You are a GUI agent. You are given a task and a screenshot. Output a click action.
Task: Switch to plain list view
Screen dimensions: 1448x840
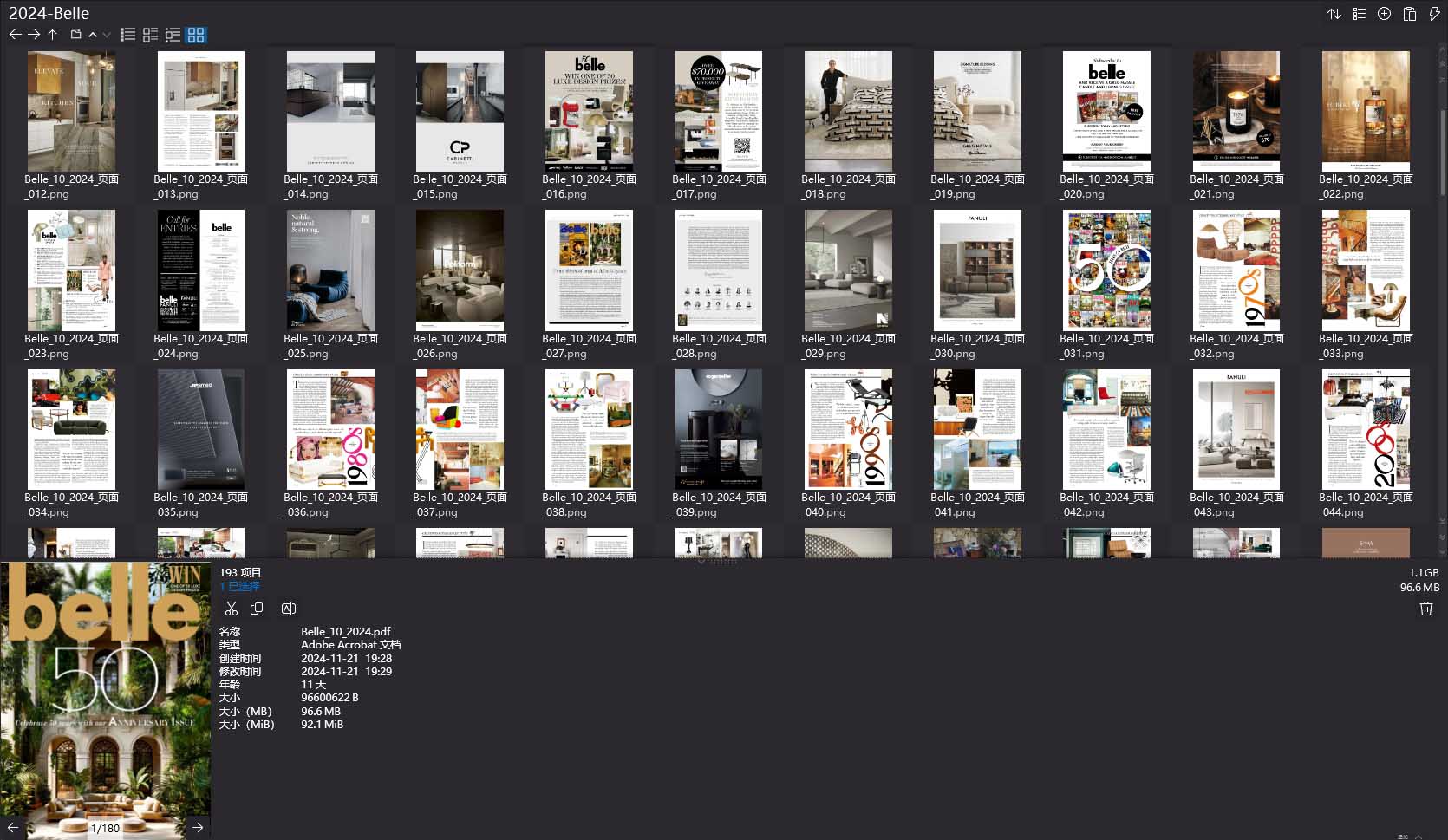pos(127,35)
